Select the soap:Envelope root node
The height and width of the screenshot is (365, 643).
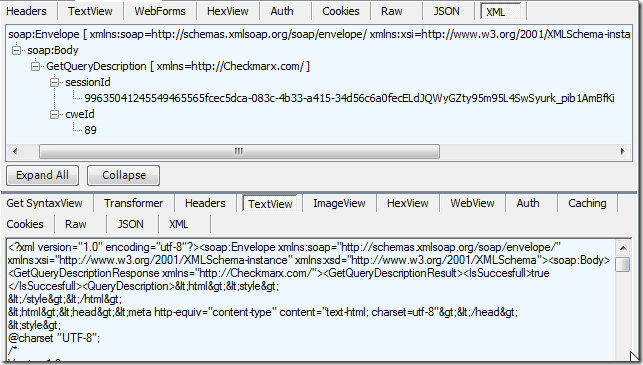tap(319, 34)
